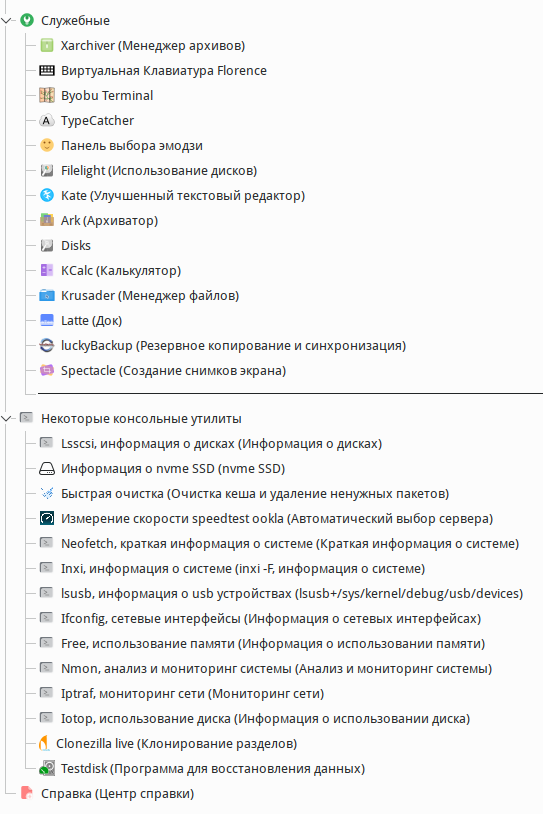Launch KCalc (Калькулятор)
Image resolution: width=543 pixels, height=814 pixels.
coord(121,270)
